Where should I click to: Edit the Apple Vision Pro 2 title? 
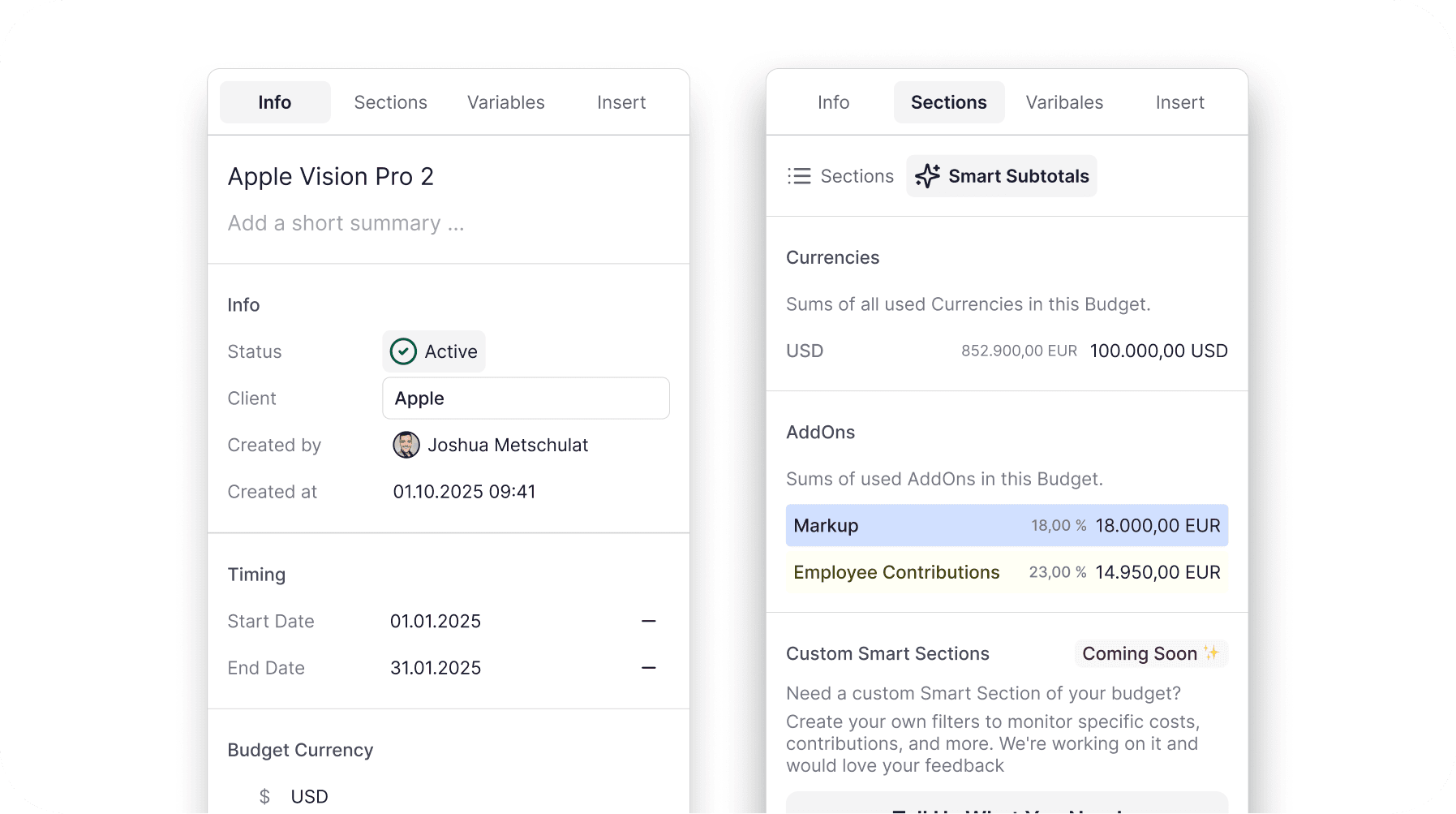[x=331, y=176]
